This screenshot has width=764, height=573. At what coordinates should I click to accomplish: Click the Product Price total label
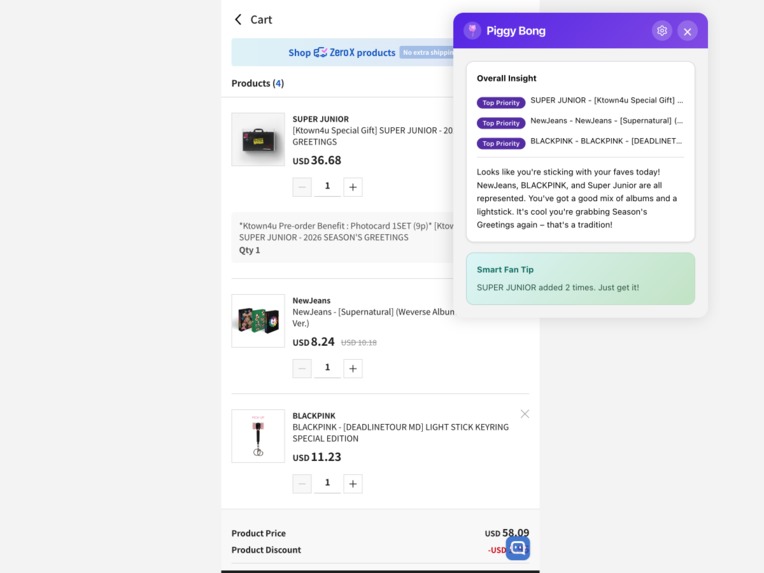tap(258, 533)
